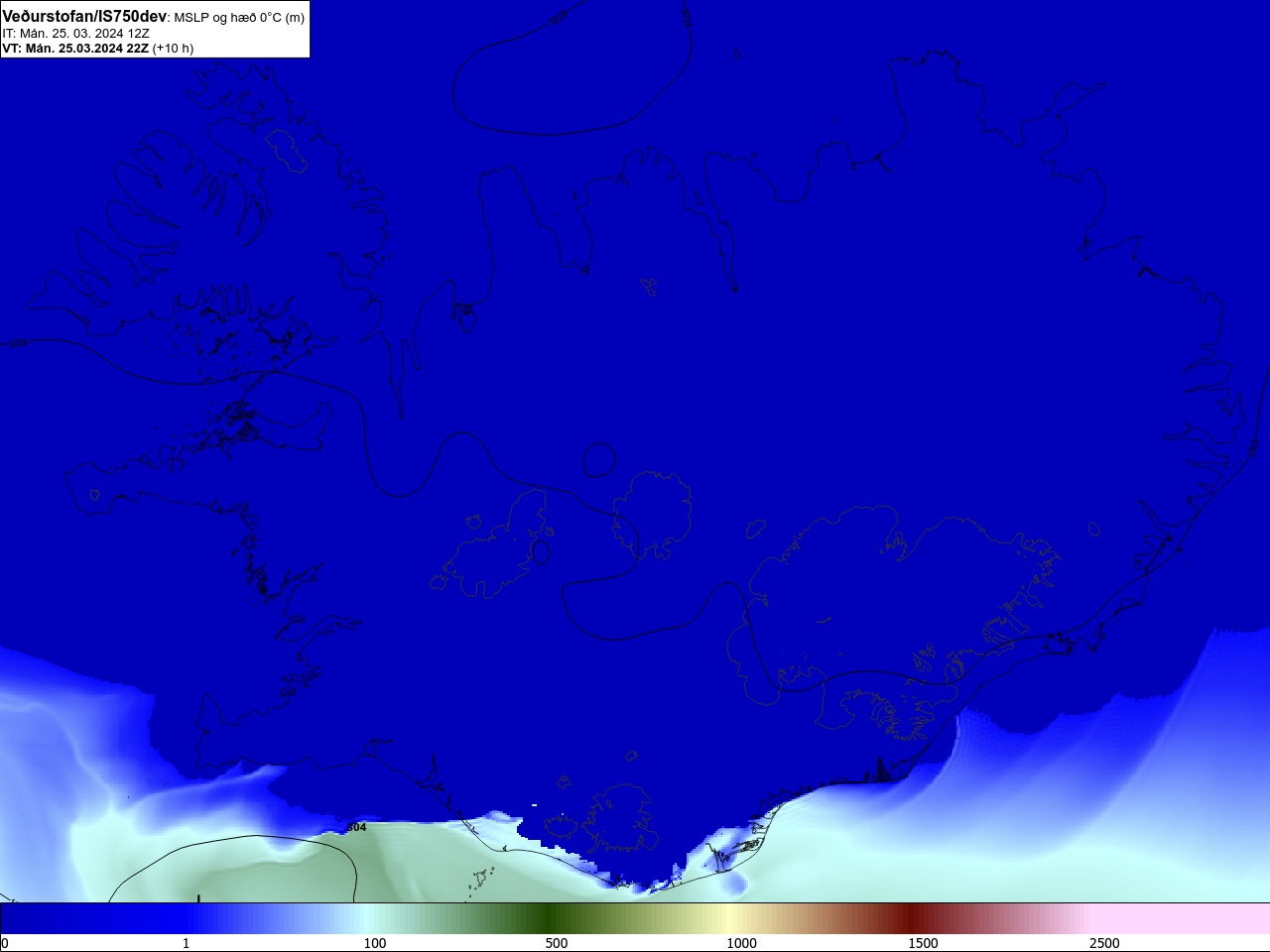Click the 'VT: Mán. 25.03.2024 22Z' line

coord(75,48)
